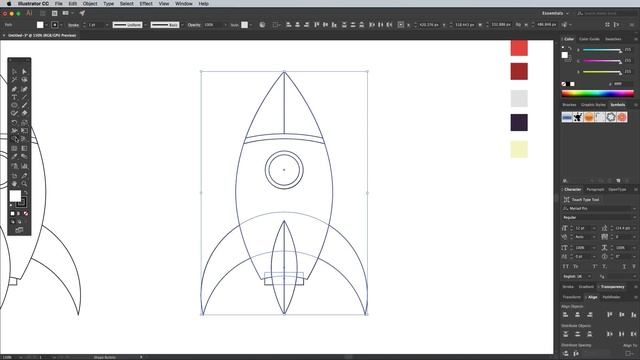The image size is (640, 360).
Task: Select the Pen tool
Action: click(x=14, y=89)
